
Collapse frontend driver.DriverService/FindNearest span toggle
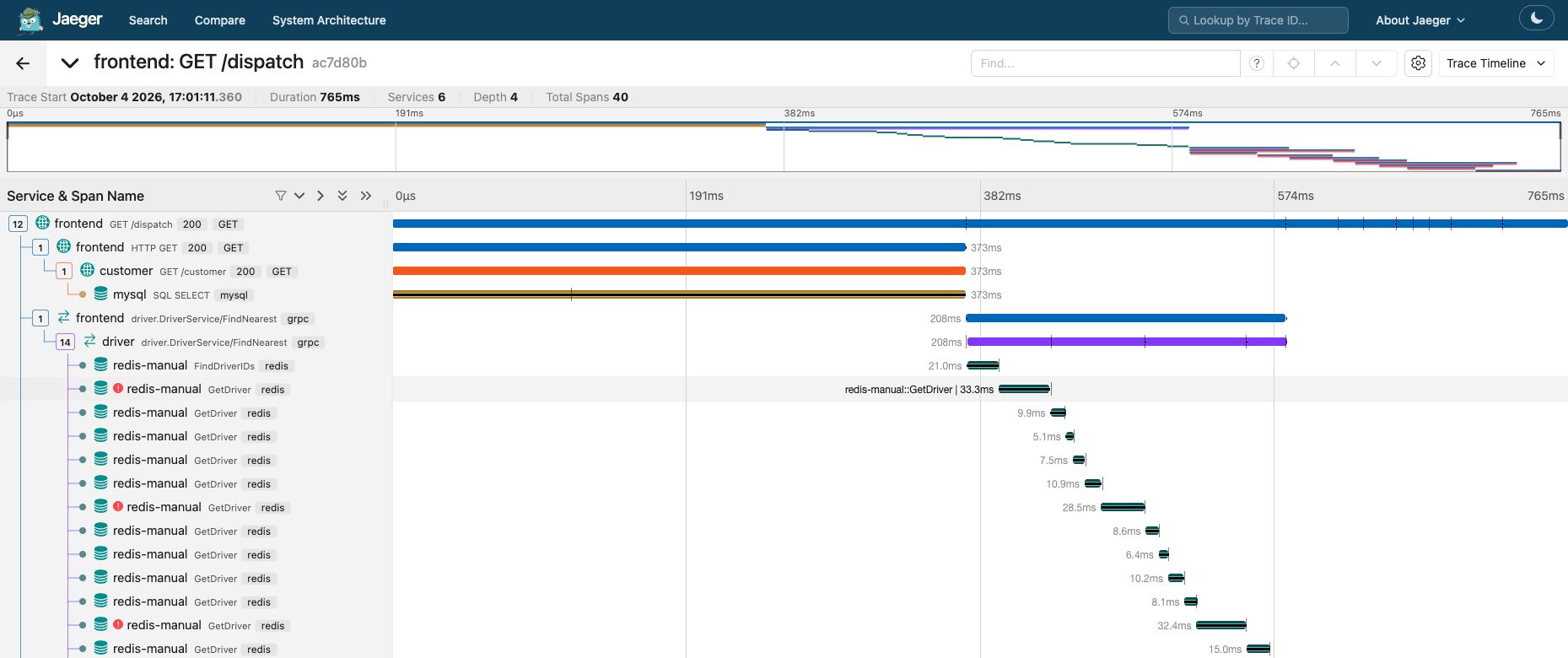click(x=40, y=318)
